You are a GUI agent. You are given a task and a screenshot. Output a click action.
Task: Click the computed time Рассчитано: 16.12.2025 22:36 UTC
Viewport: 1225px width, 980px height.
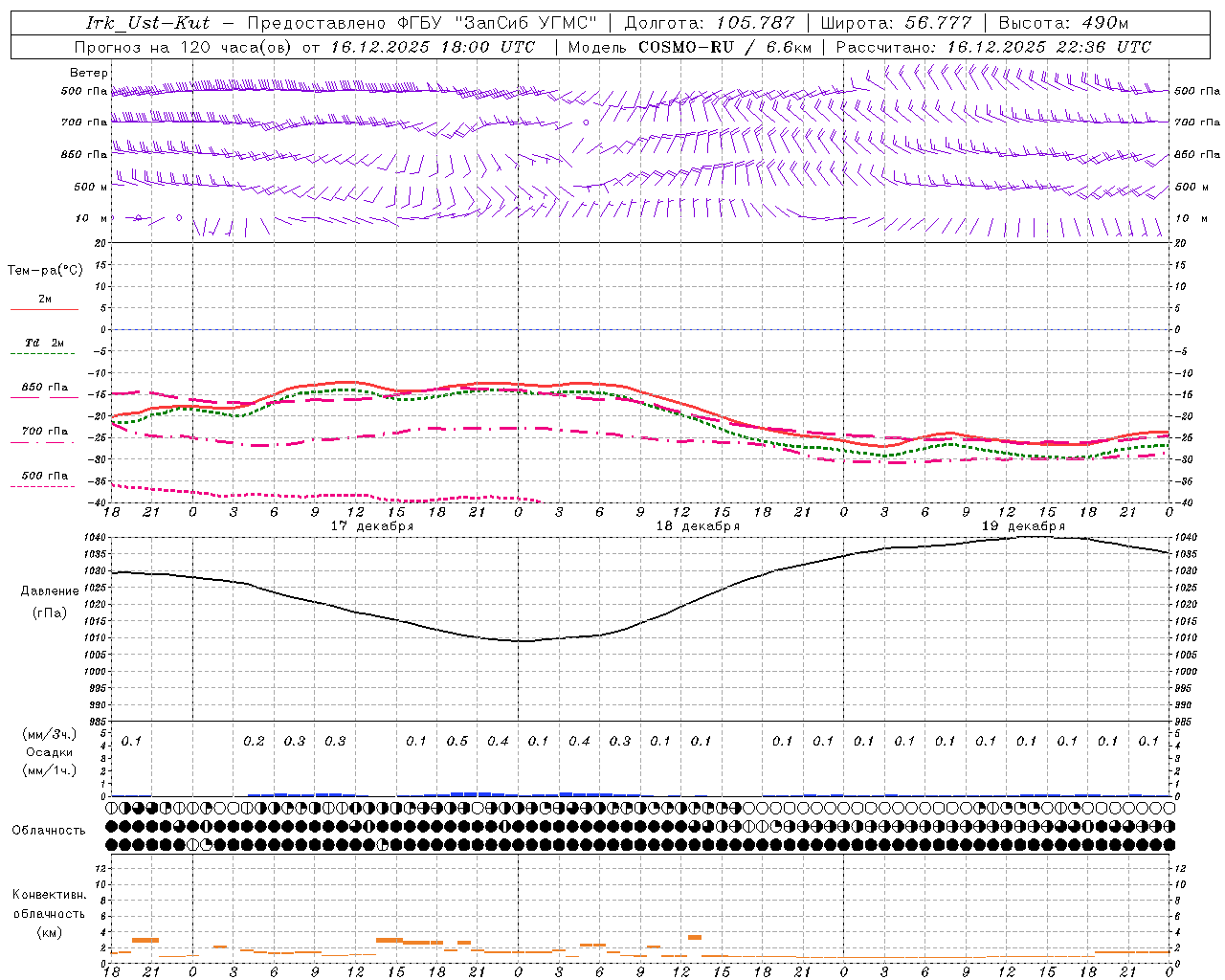[x=993, y=47]
